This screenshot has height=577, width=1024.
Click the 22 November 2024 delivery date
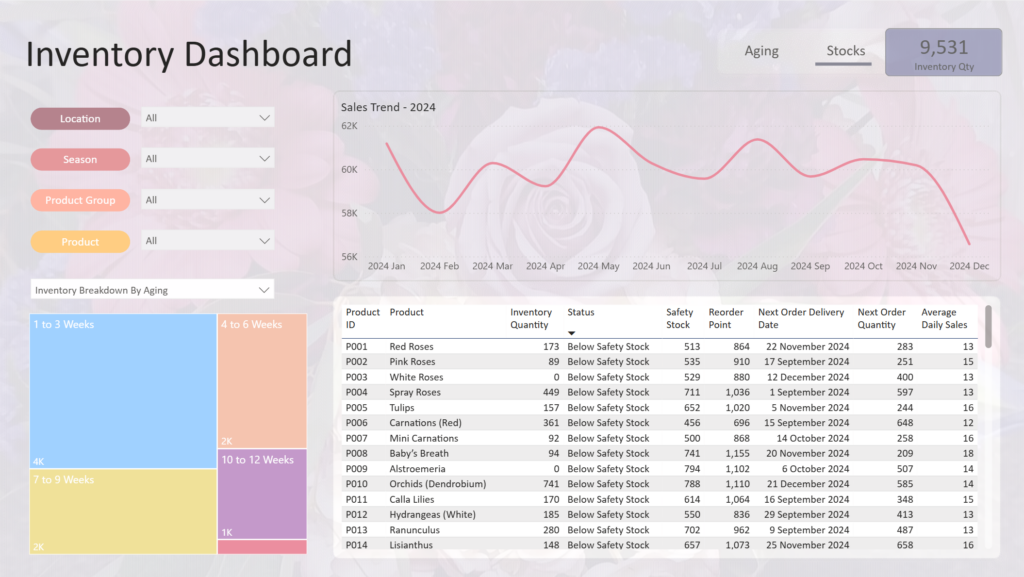pyautogui.click(x=807, y=347)
